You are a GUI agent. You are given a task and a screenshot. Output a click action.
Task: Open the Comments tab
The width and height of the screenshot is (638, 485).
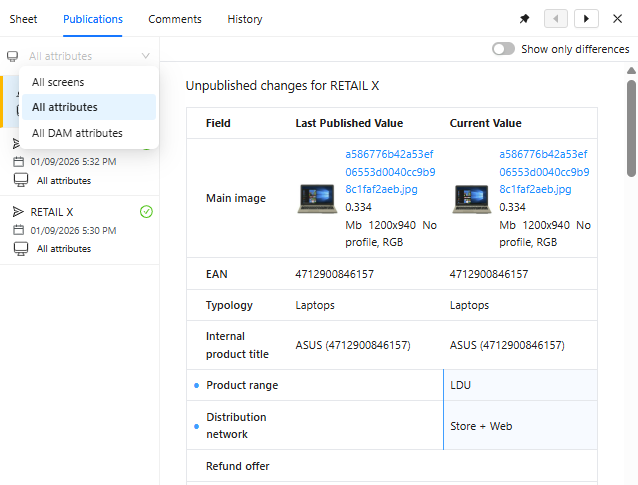click(x=175, y=19)
